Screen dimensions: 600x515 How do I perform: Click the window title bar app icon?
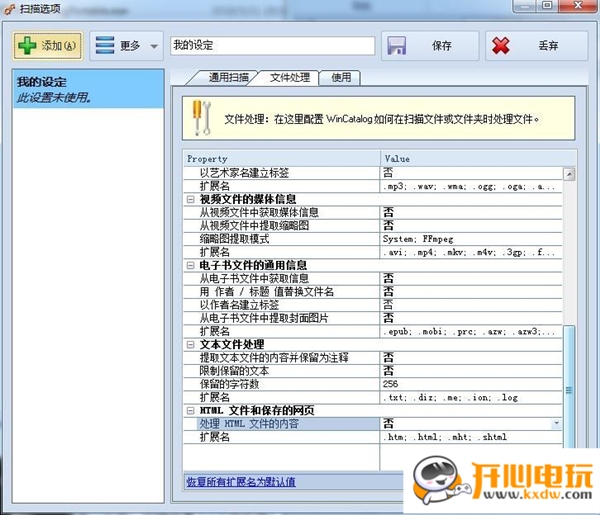(10, 8)
